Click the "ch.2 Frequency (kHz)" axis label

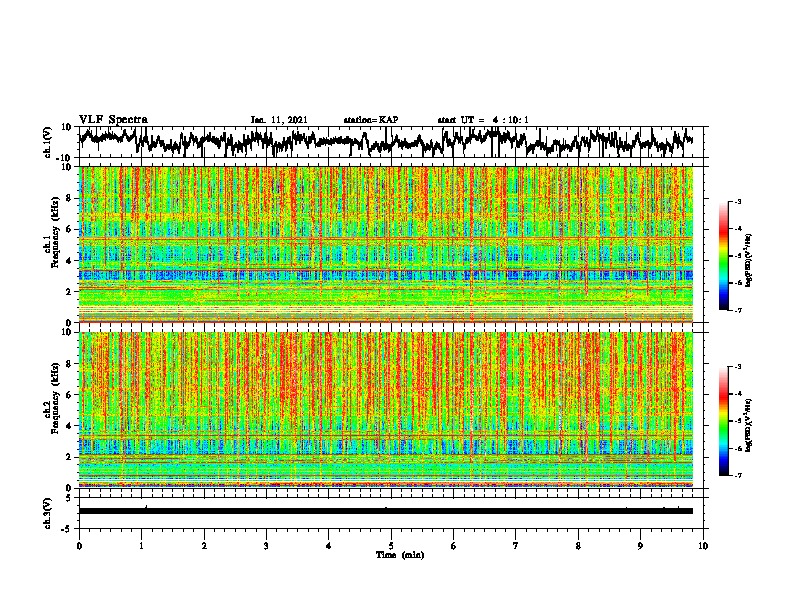pos(52,398)
